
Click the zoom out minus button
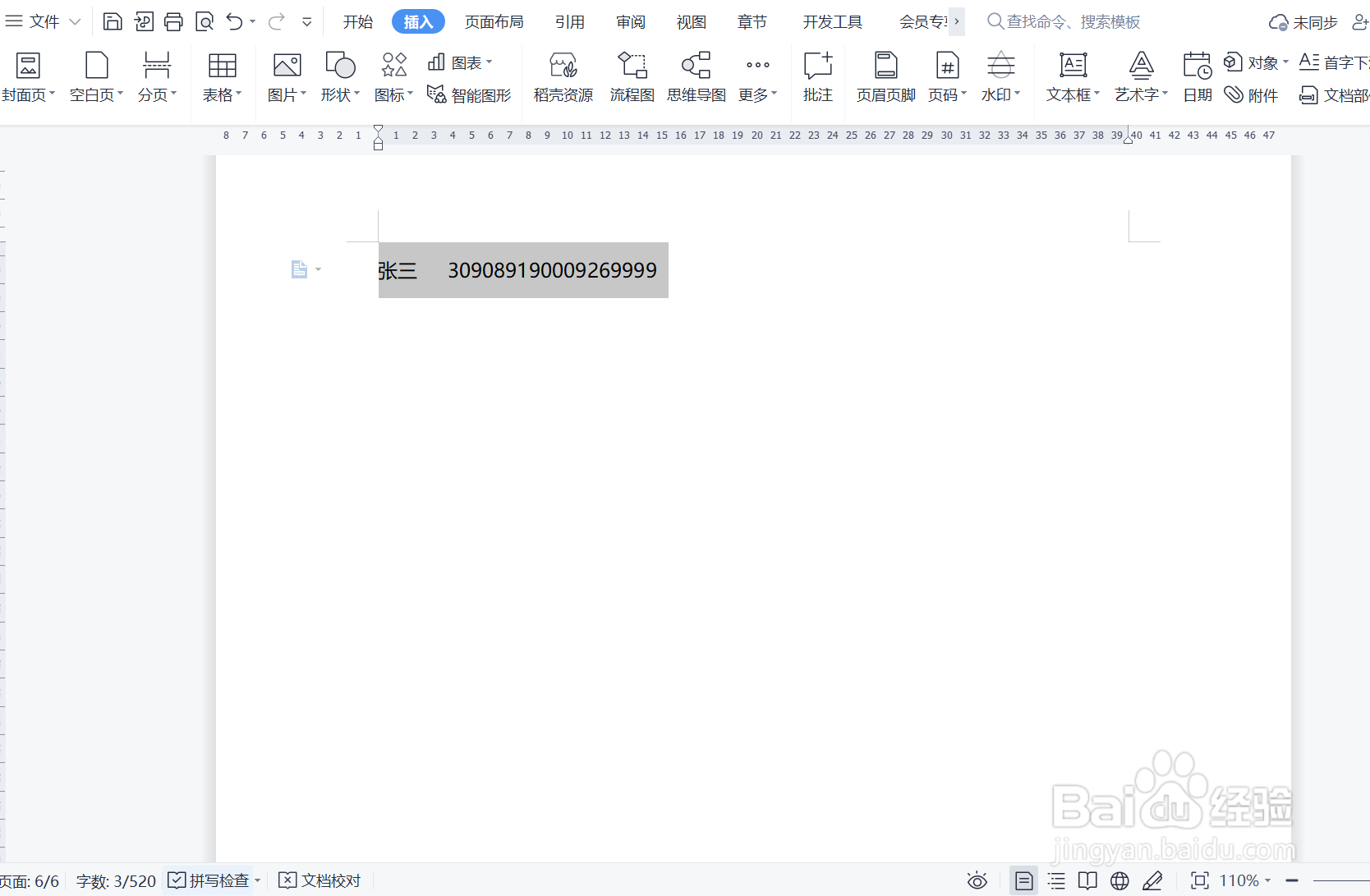coord(1292,881)
